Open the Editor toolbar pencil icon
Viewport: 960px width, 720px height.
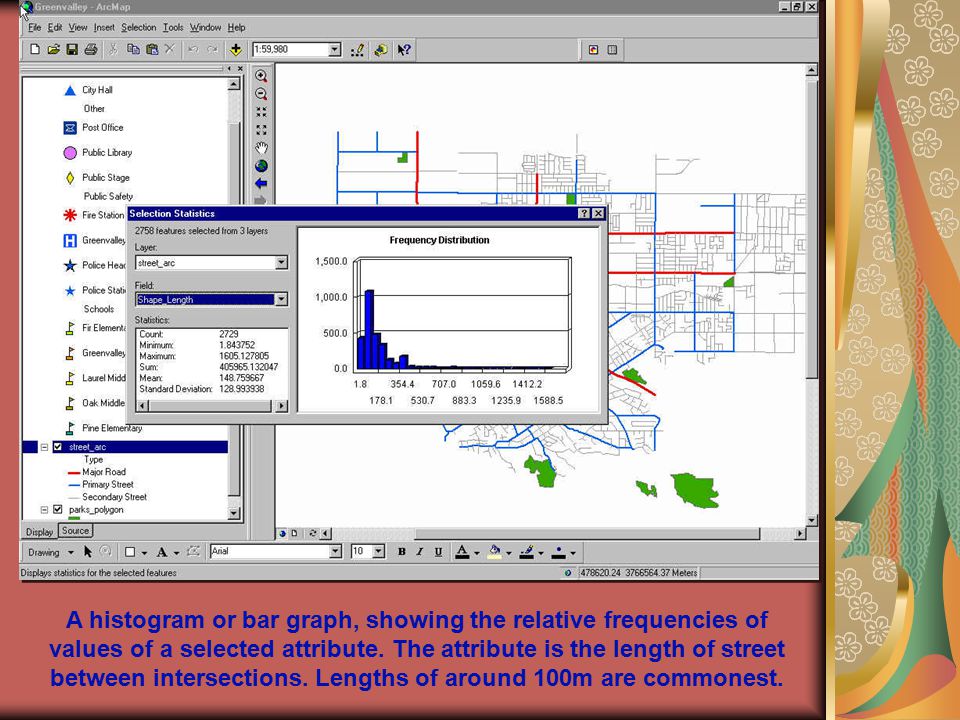pyautogui.click(x=358, y=50)
